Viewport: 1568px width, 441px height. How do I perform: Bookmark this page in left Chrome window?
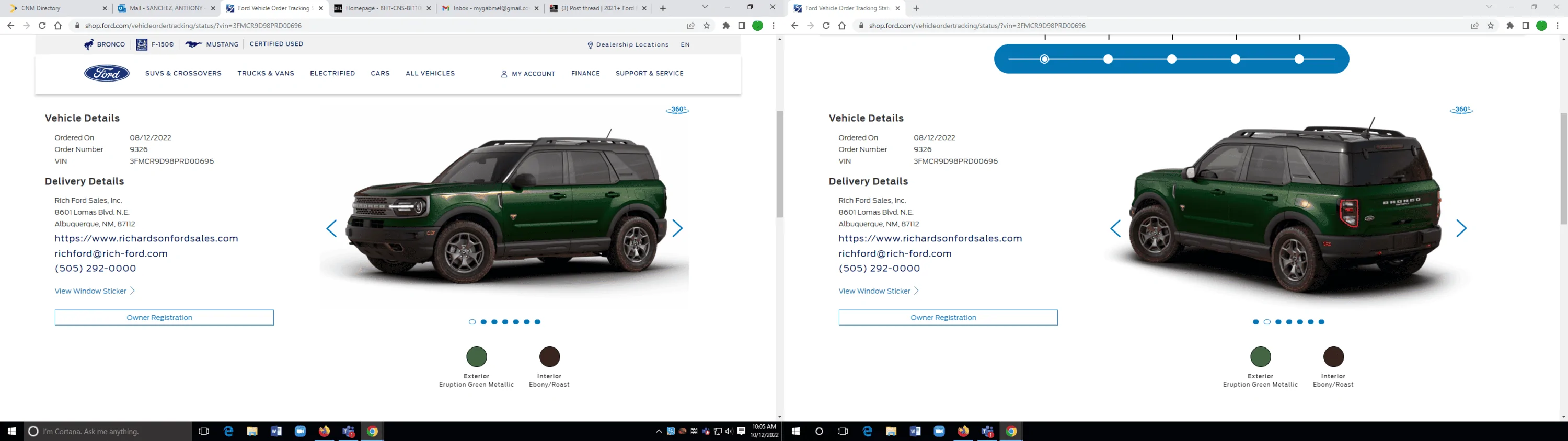(x=707, y=26)
